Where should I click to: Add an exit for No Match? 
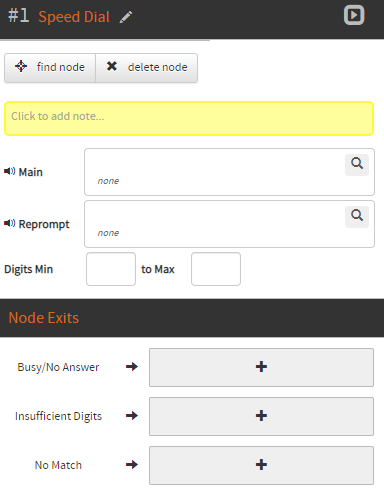point(261,465)
